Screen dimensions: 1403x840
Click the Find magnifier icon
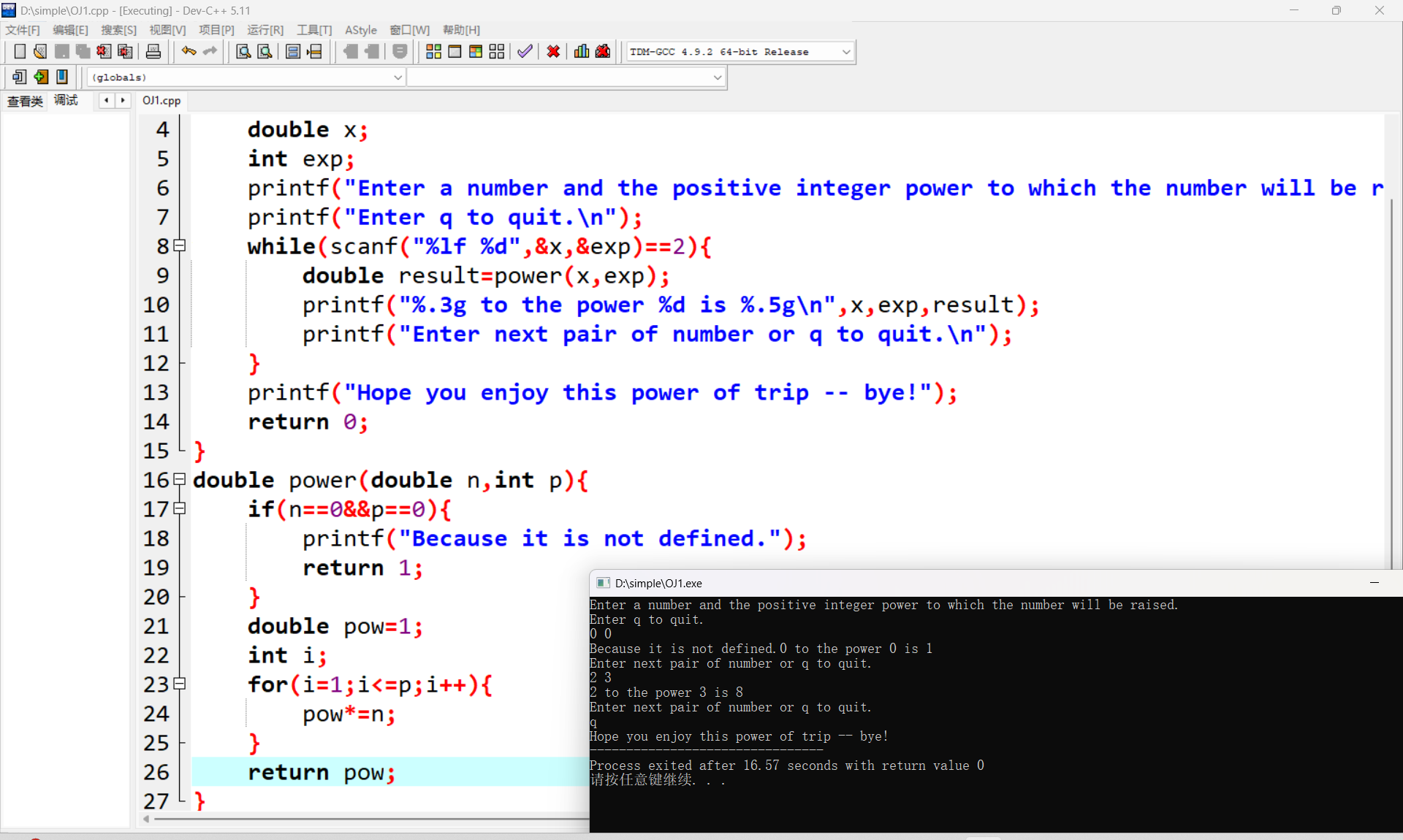[x=243, y=52]
